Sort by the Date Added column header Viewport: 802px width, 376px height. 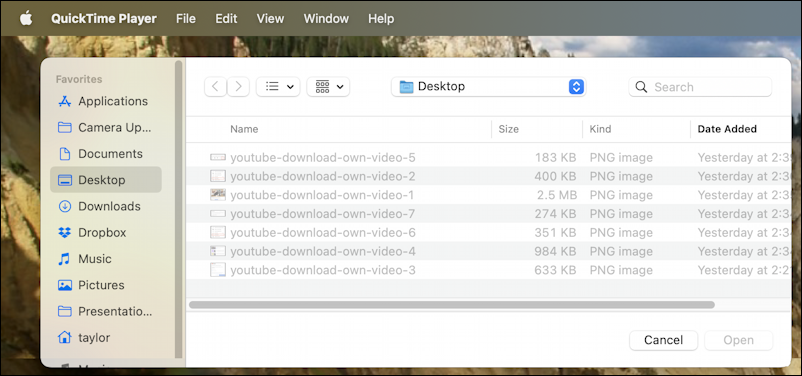click(x=727, y=129)
